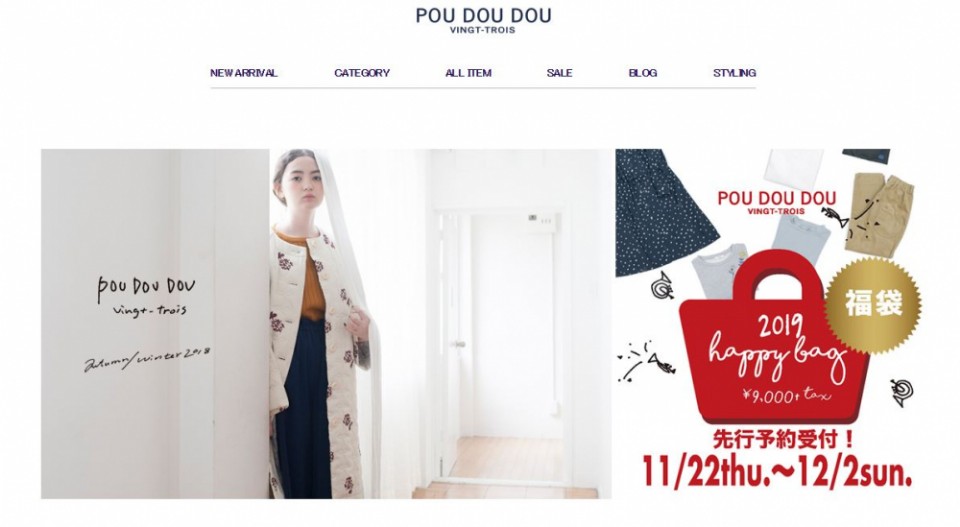Open the CATEGORY navigation item
Image resolution: width=960 pixels, height=527 pixels.
(x=362, y=73)
